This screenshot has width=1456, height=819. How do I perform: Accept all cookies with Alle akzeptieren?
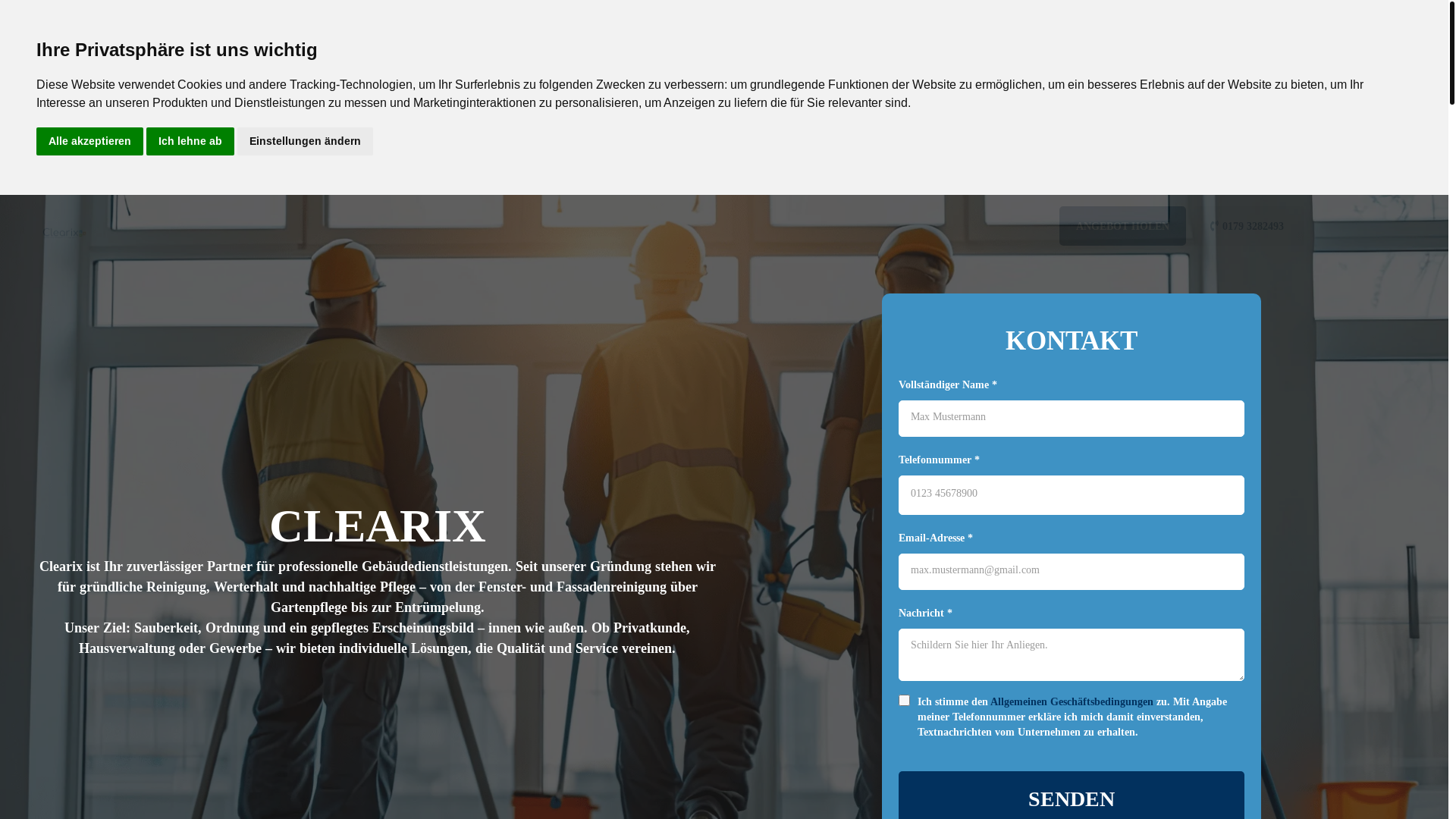coord(89,141)
